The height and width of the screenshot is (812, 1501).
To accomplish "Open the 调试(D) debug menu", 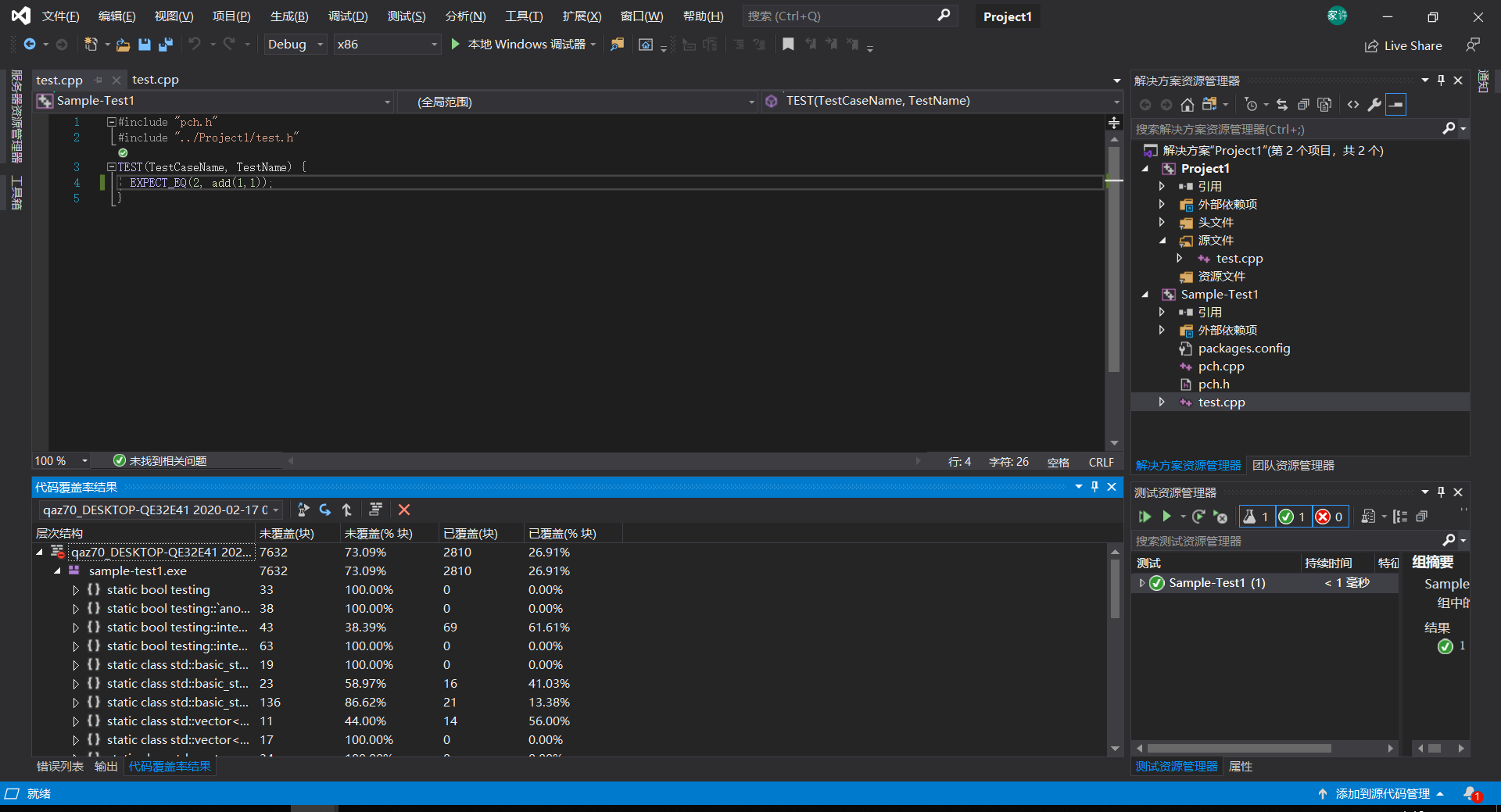I will [348, 16].
